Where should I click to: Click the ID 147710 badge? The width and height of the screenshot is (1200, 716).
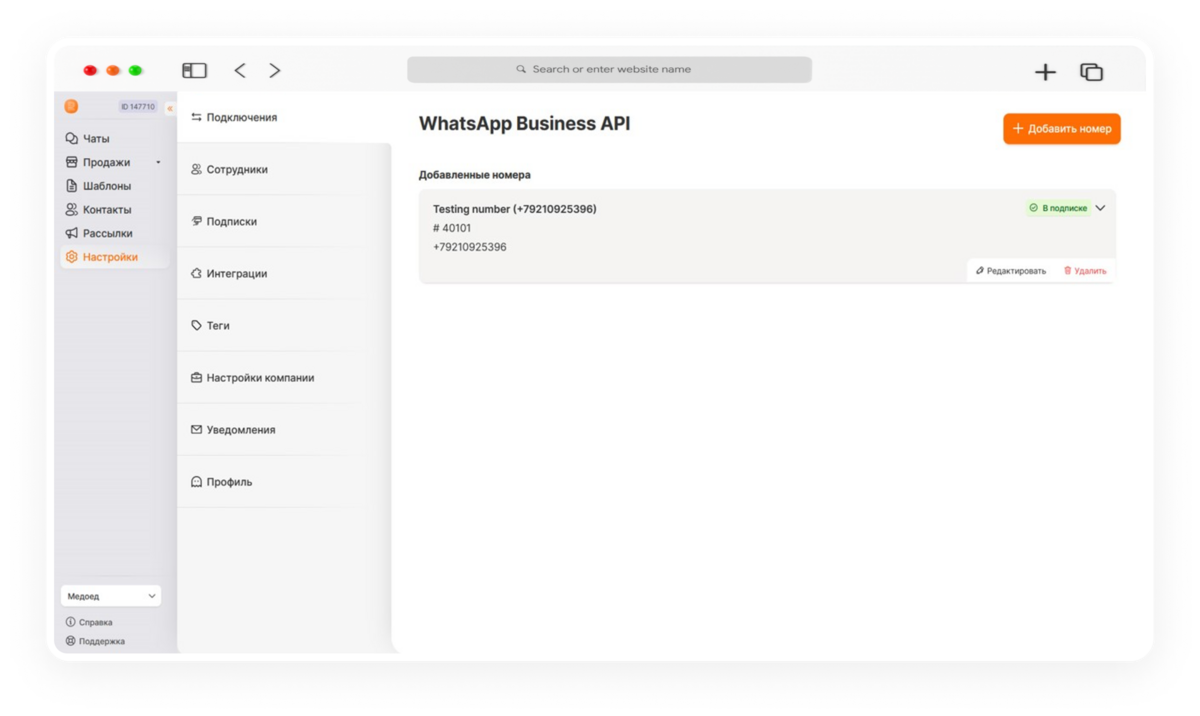coord(138,107)
